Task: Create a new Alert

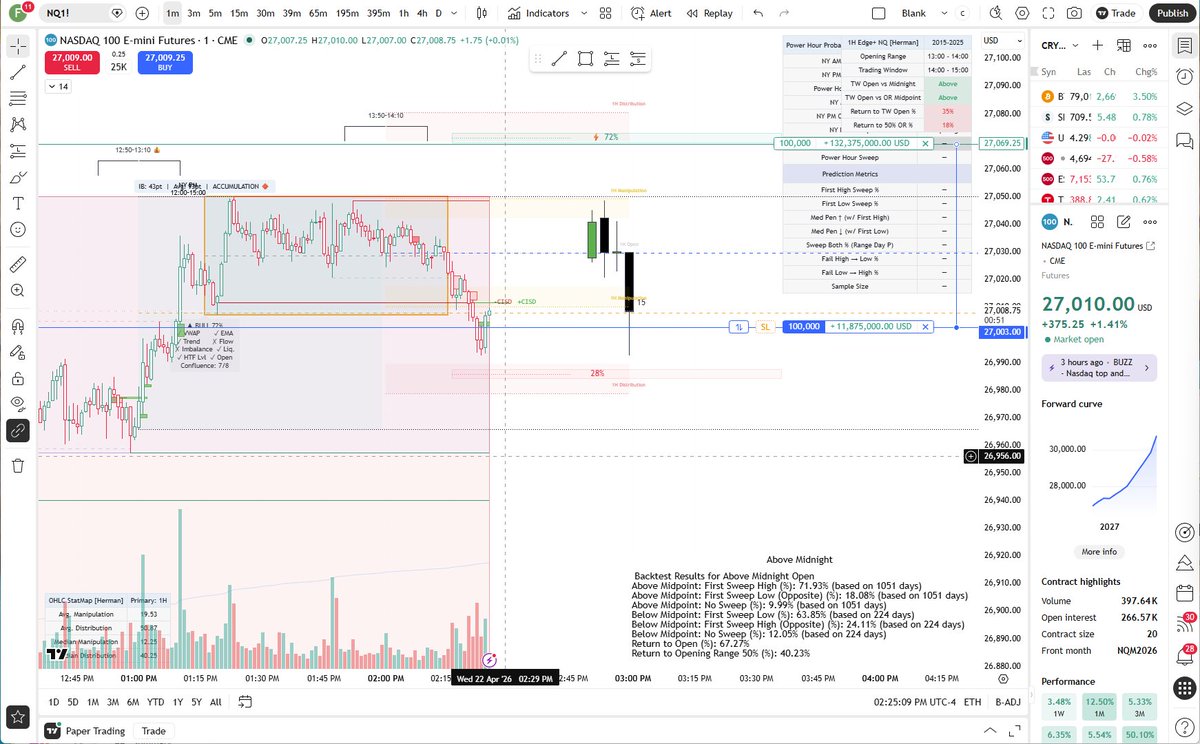Action: click(x=651, y=13)
